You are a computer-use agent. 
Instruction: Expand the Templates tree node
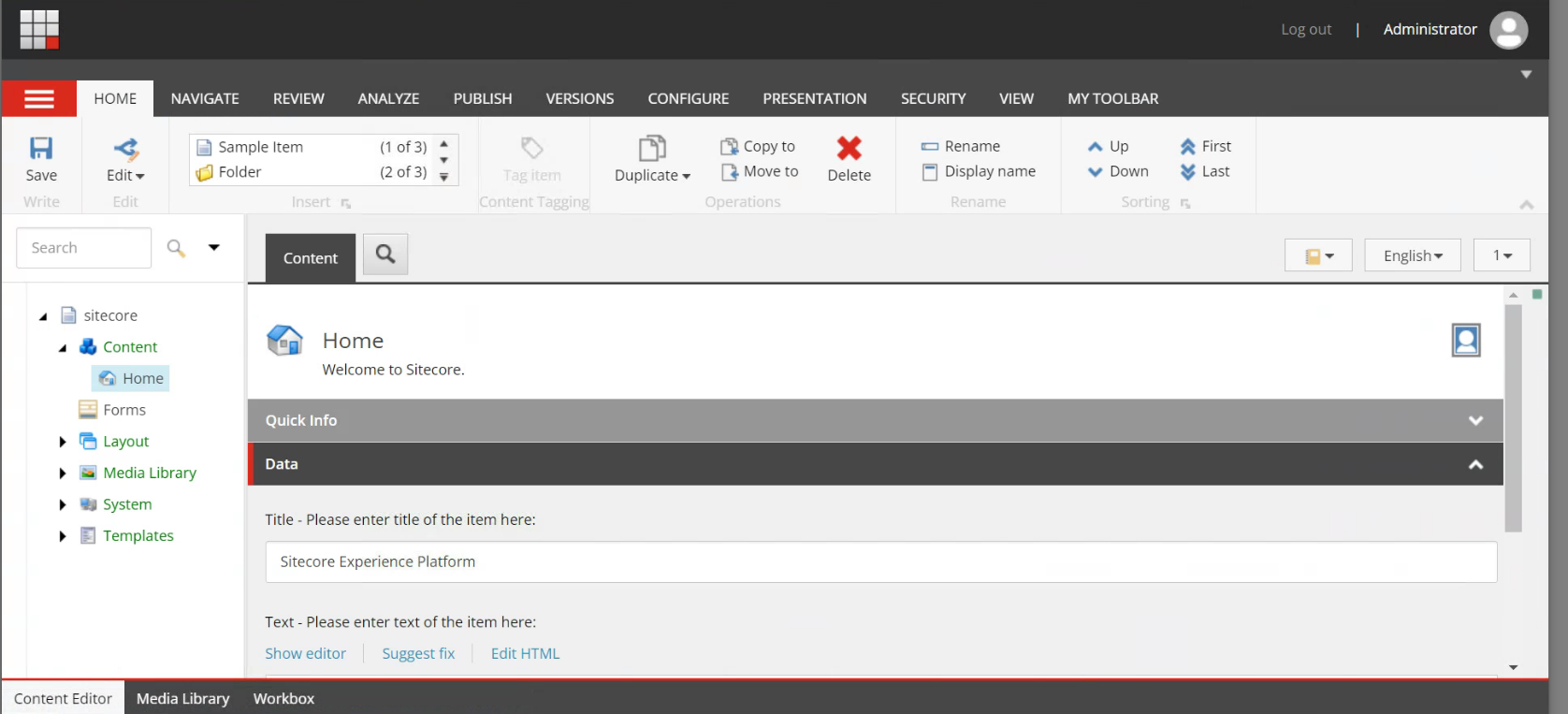63,536
